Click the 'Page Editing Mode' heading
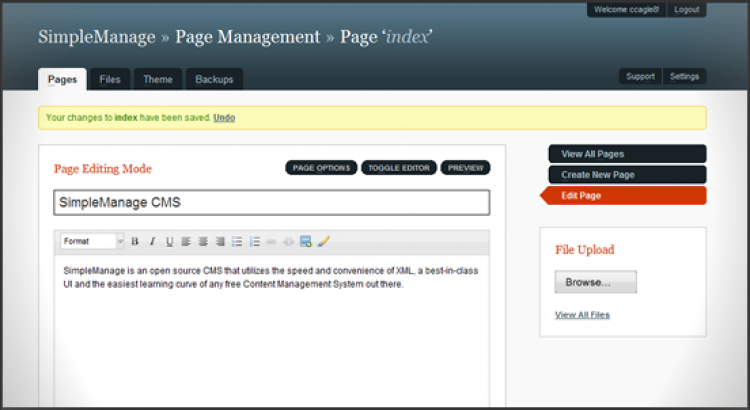 pyautogui.click(x=103, y=169)
